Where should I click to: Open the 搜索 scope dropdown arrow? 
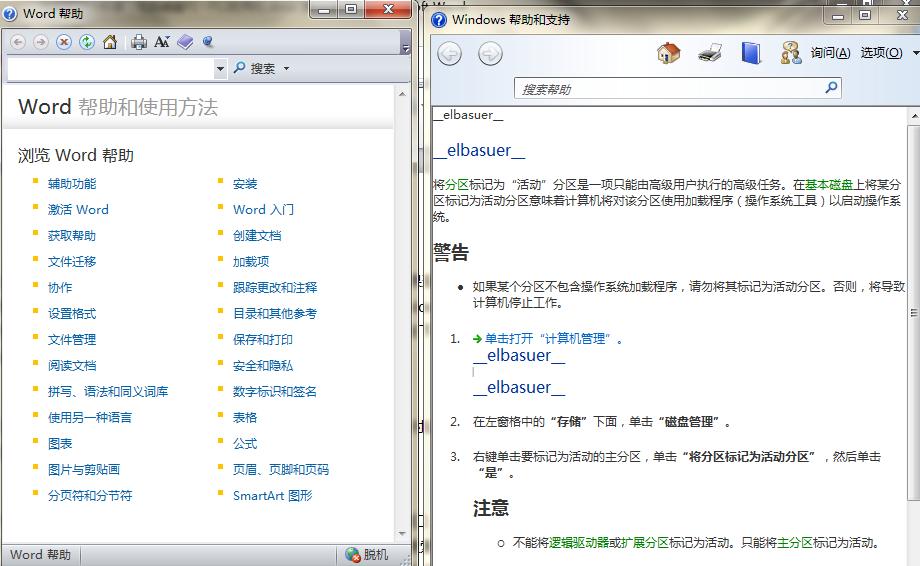click(x=286, y=69)
